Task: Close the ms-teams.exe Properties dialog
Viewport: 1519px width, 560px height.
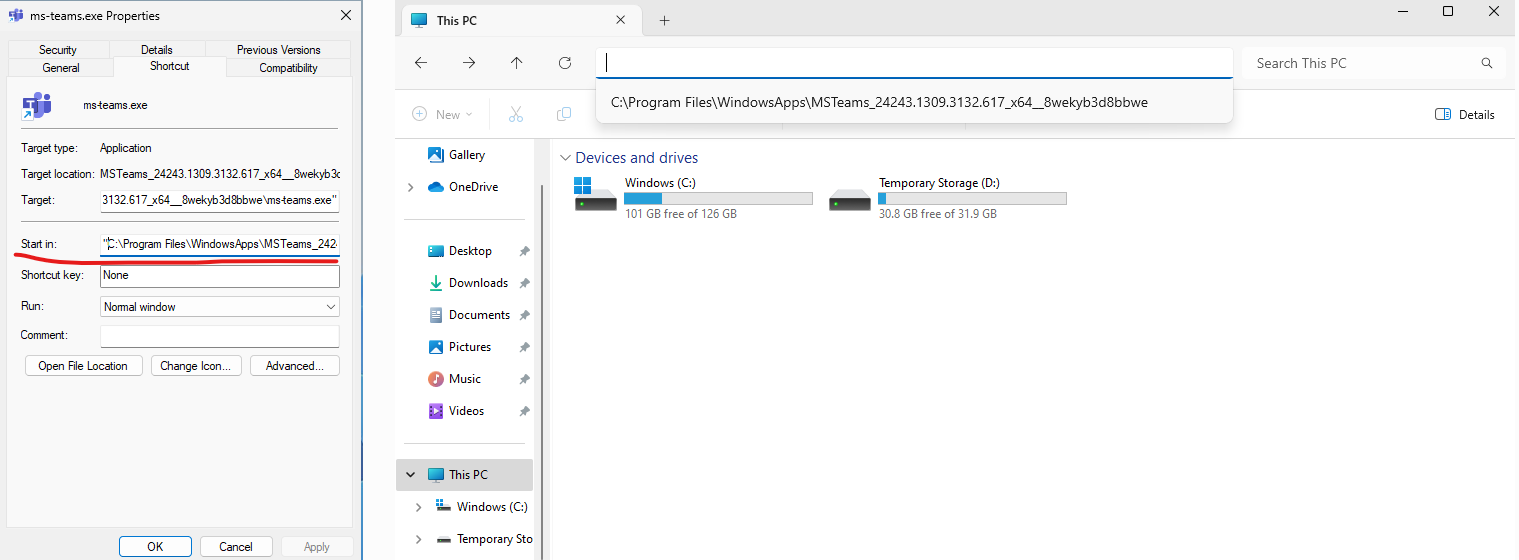Action: pos(346,15)
